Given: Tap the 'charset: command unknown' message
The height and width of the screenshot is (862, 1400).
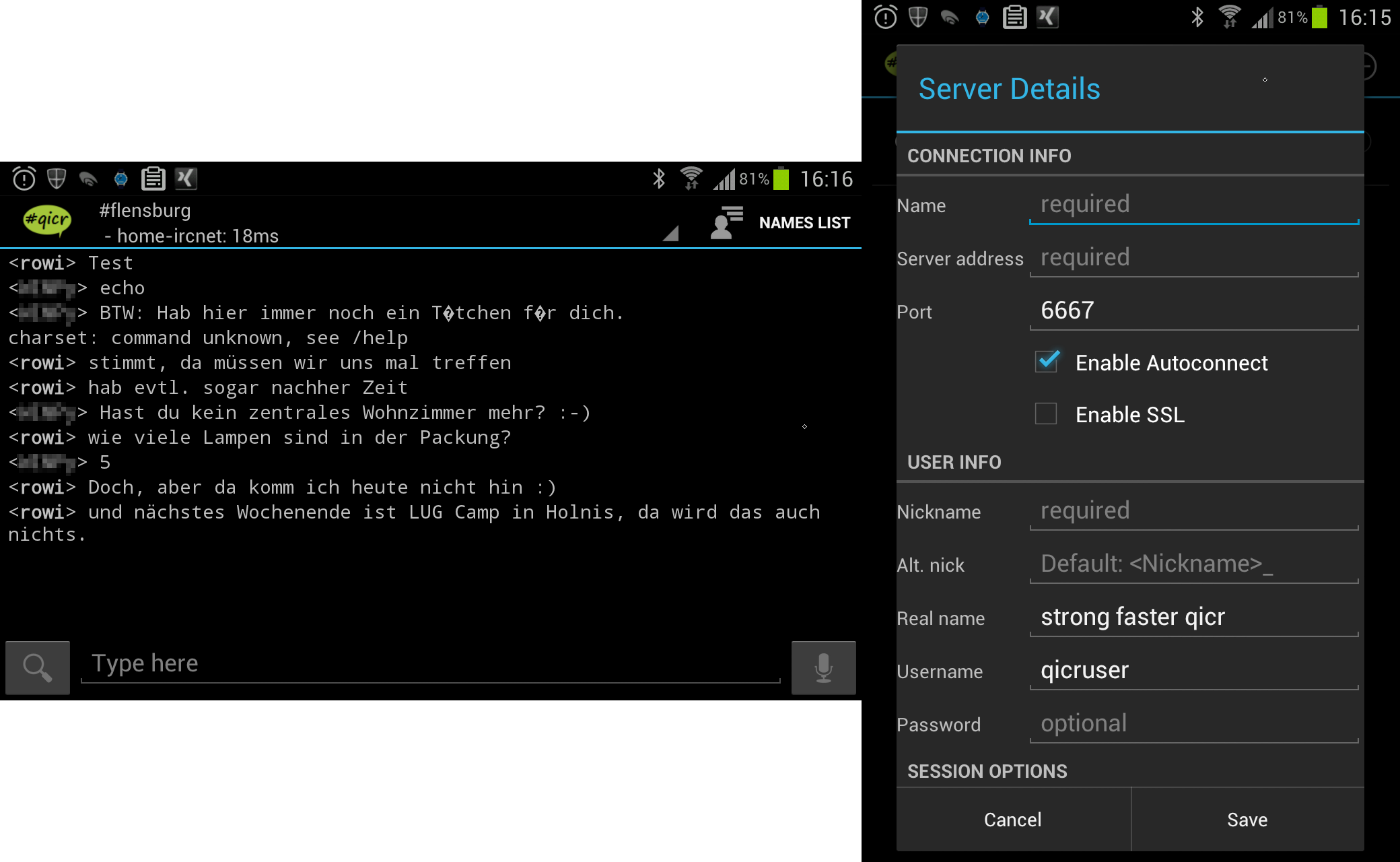Looking at the screenshot, I should [208, 338].
